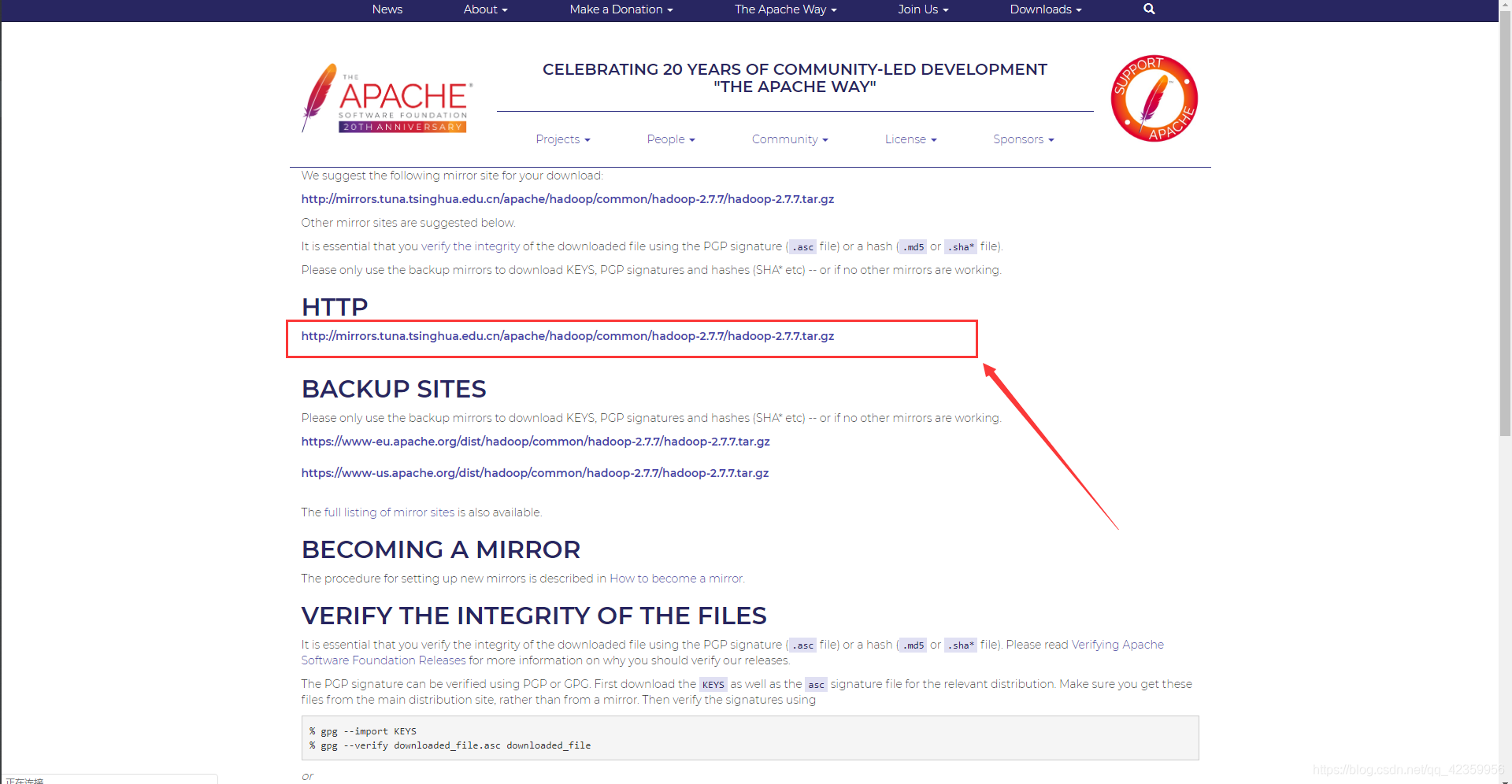Open the News page in the top bar
The image size is (1512, 784).
387,9
